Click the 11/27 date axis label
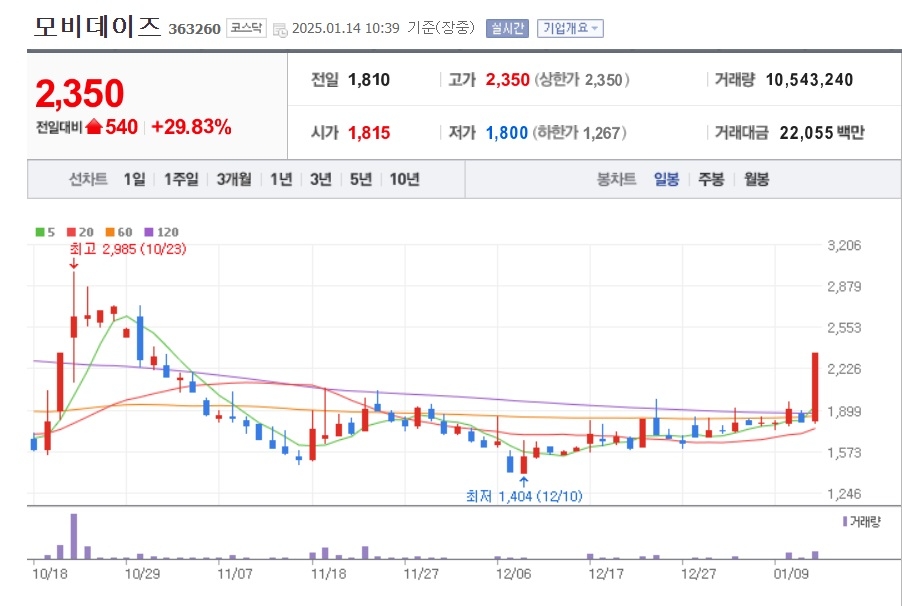The width and height of the screenshot is (902, 606). (x=421, y=574)
